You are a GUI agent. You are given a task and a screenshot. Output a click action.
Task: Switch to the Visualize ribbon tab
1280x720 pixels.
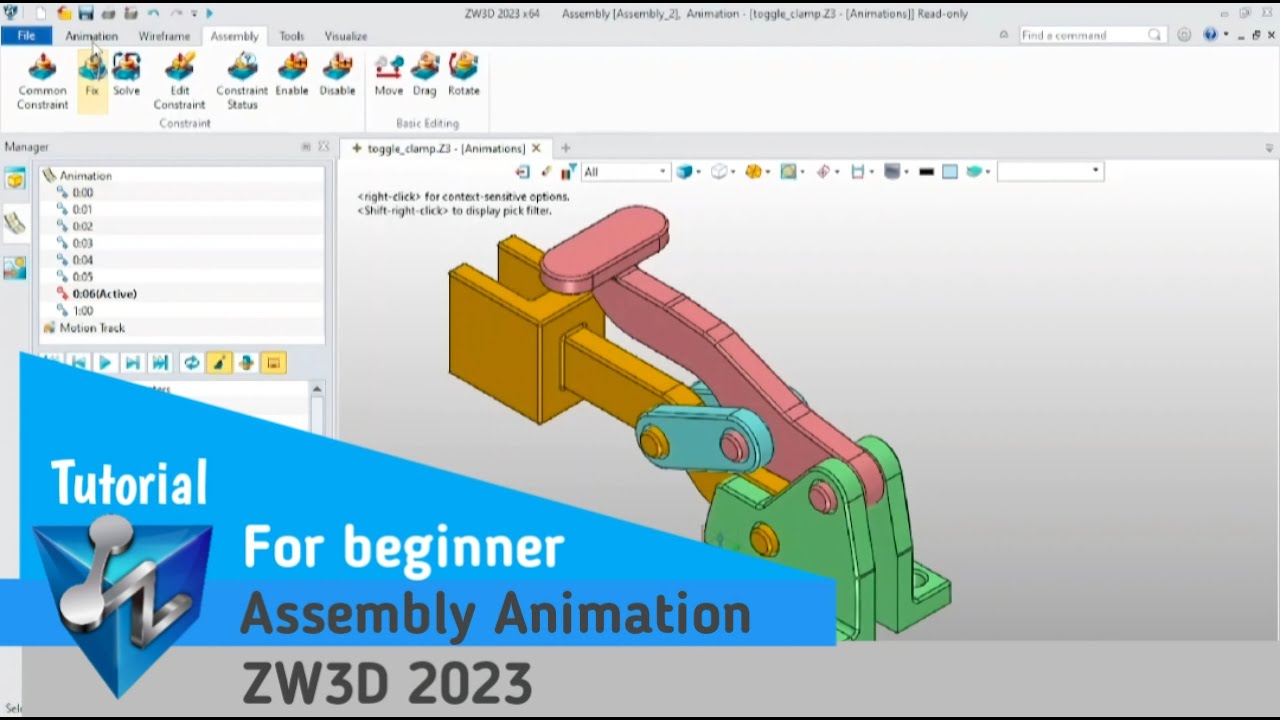point(346,36)
